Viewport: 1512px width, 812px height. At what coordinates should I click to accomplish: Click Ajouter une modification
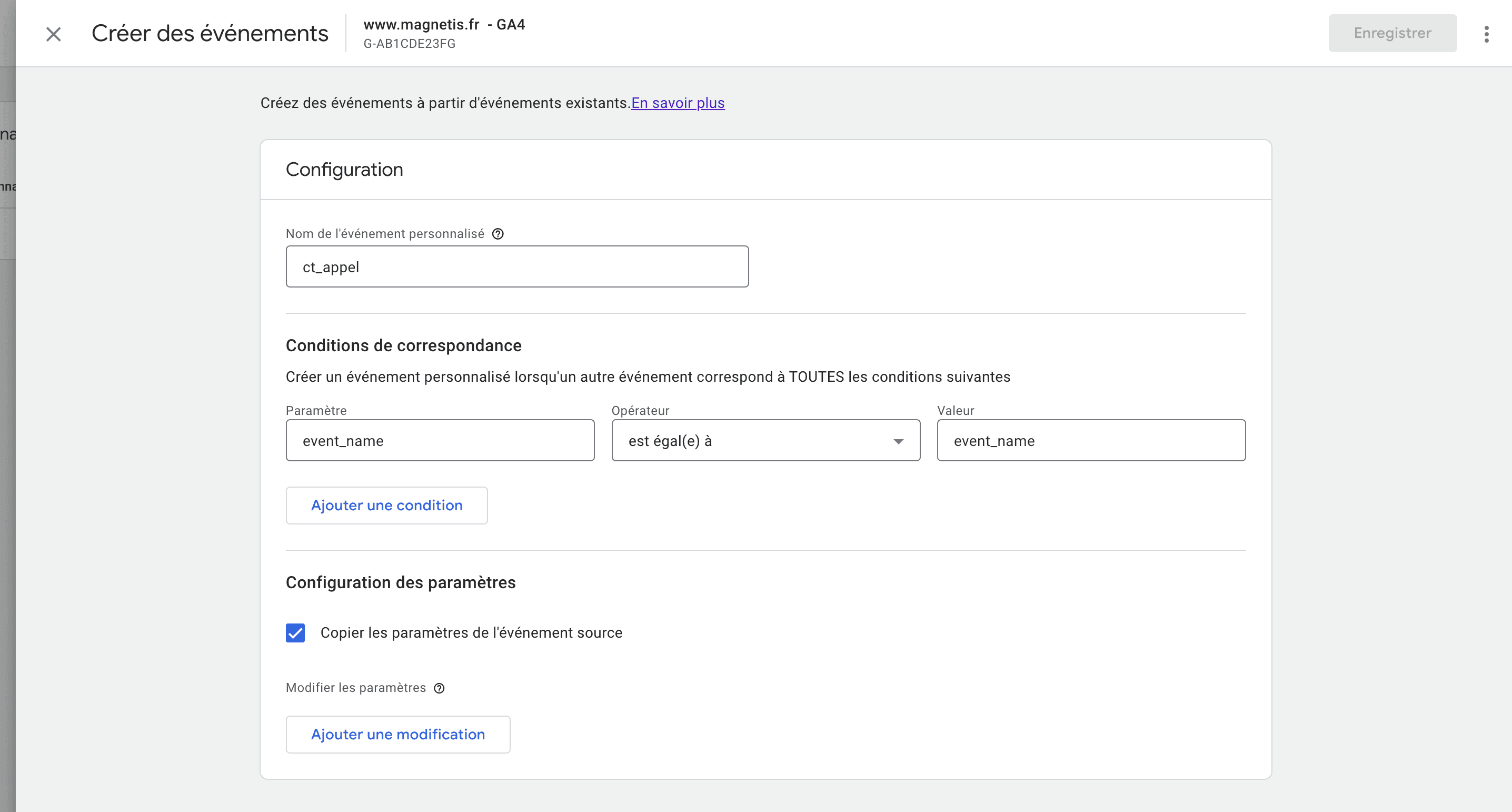click(x=398, y=734)
